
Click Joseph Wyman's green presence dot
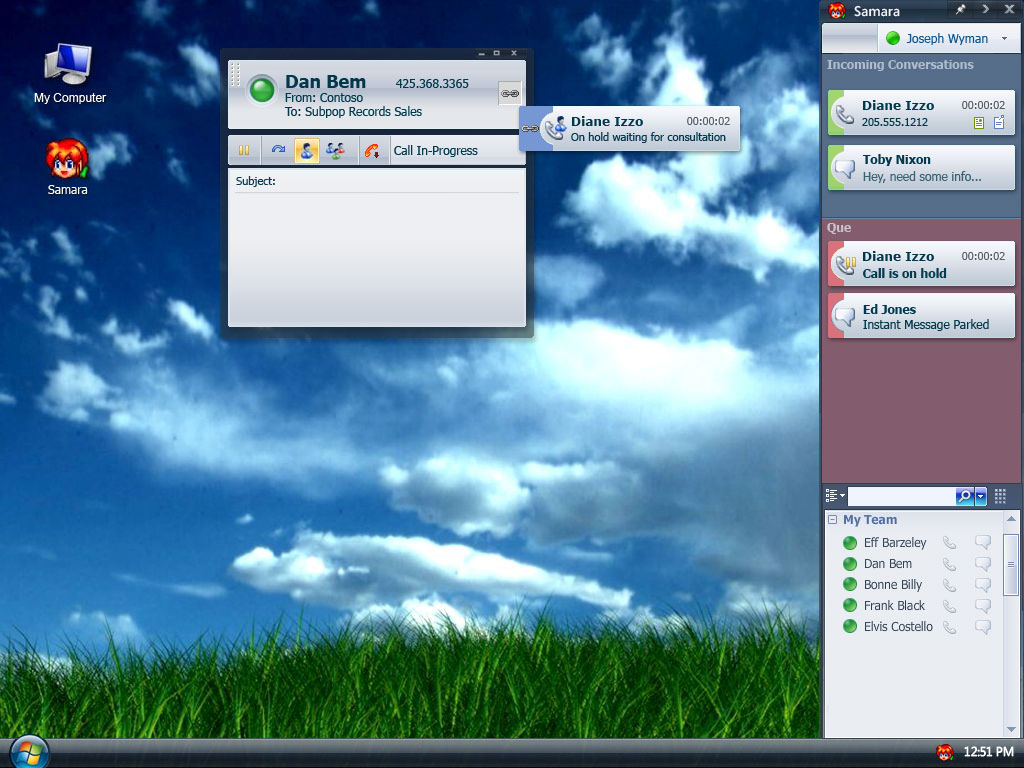click(893, 39)
